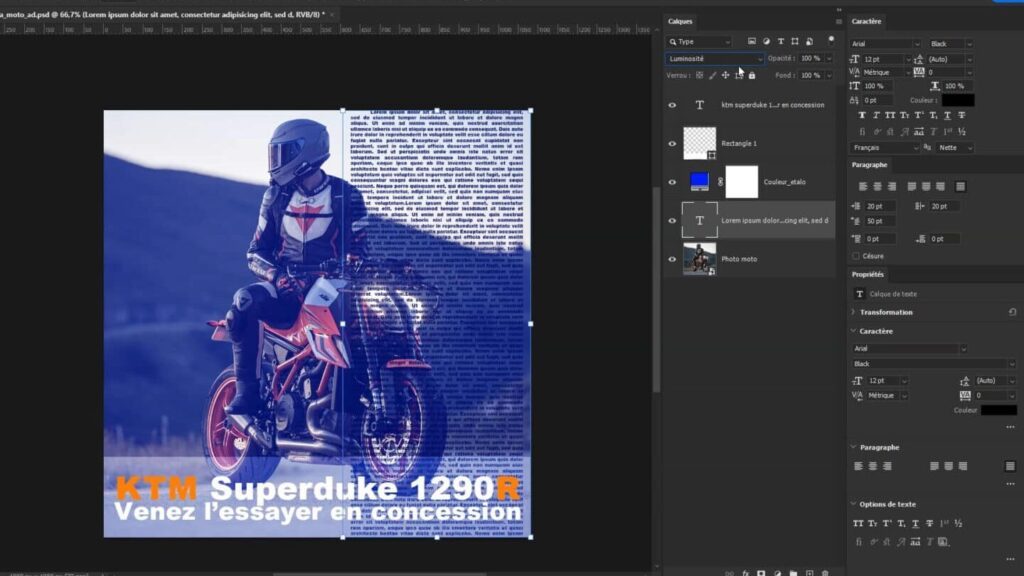
Task: Align text left in Paragraphe panel
Action: pyautogui.click(x=863, y=186)
